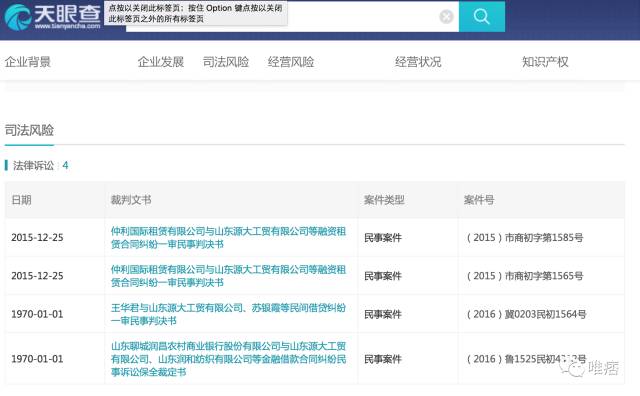Select the 司法风险 section heading
640x396 pixels.
point(29,130)
